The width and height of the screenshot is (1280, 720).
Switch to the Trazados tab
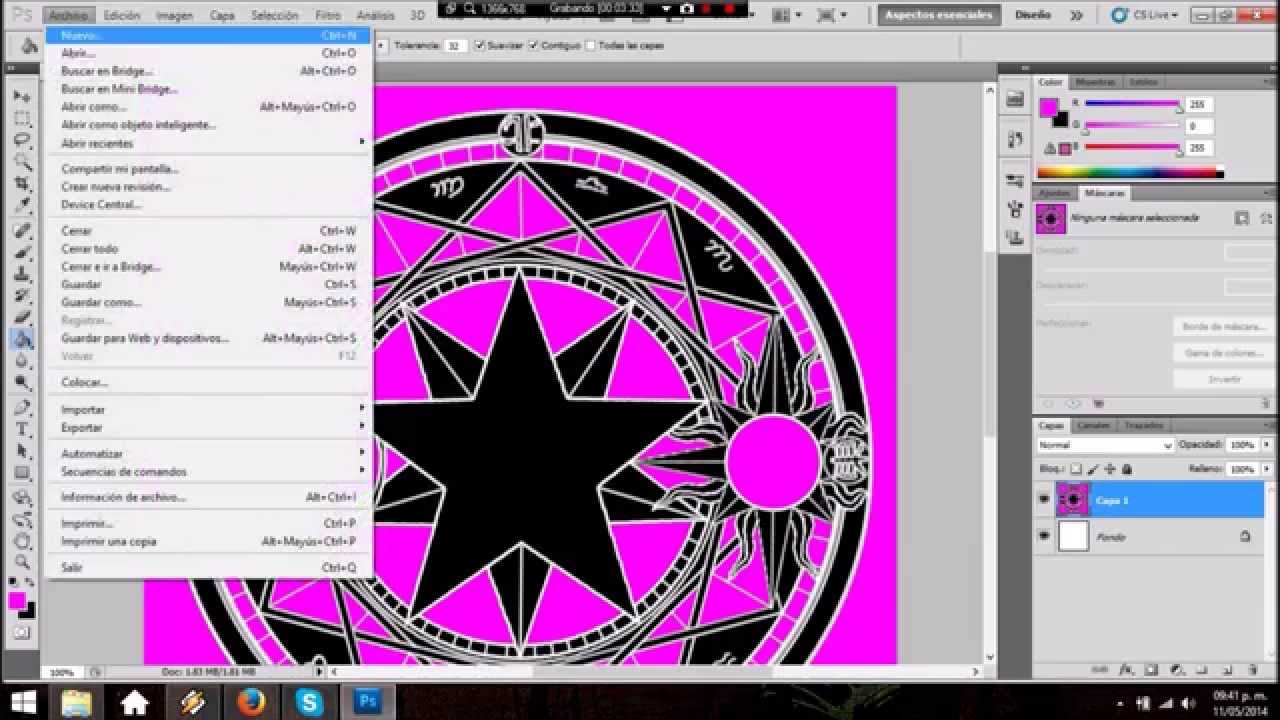[x=1143, y=426]
